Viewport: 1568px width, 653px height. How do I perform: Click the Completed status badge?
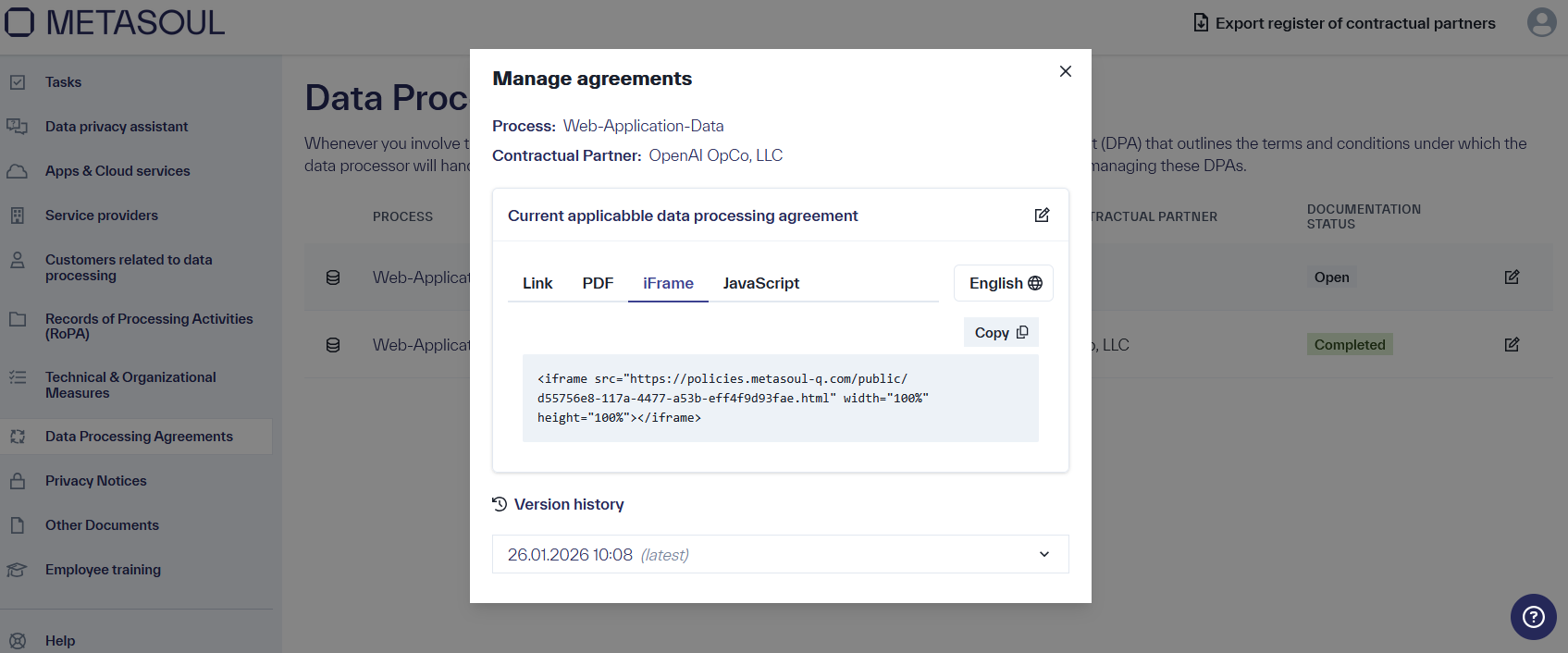pyautogui.click(x=1350, y=345)
